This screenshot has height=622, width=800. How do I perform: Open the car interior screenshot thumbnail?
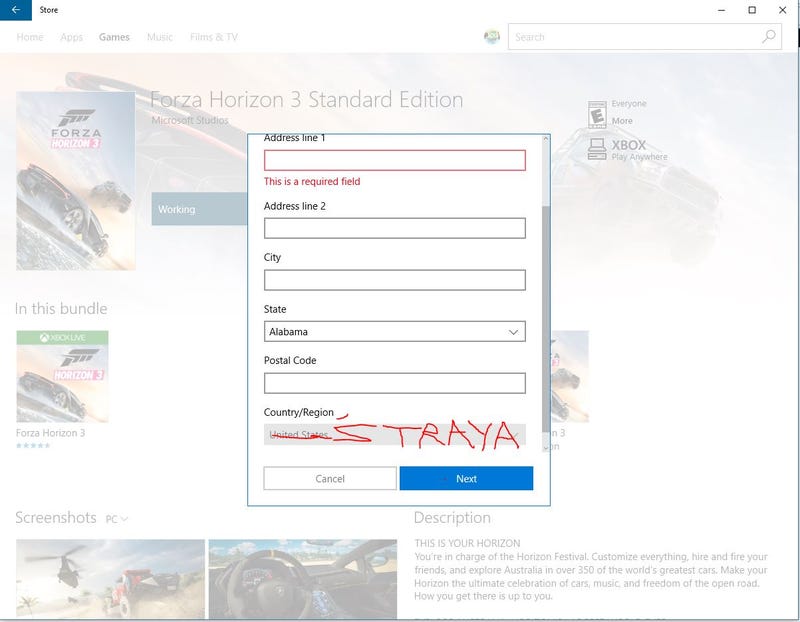tap(303, 579)
